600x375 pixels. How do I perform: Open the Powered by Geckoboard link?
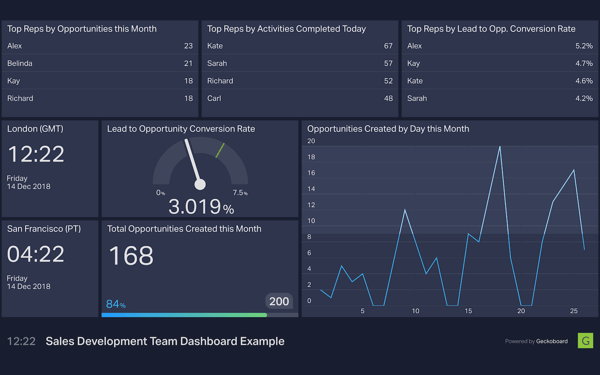point(536,341)
